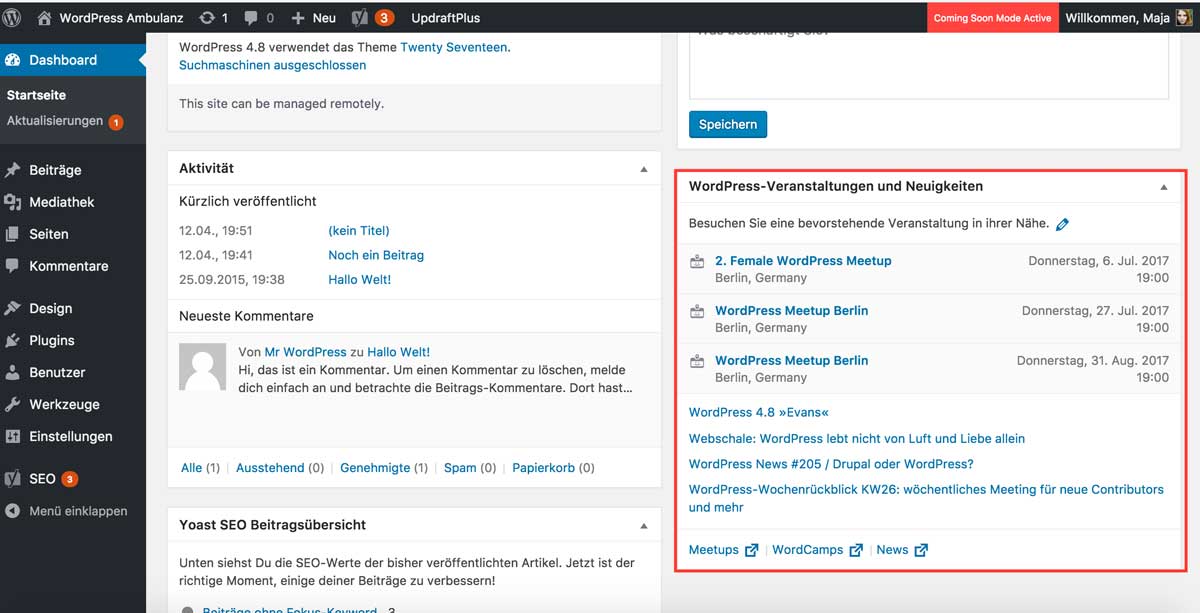Image resolution: width=1200 pixels, height=613 pixels.
Task: Open the WordPress-Wochenrückblick KW26 article
Action: [x=926, y=498]
